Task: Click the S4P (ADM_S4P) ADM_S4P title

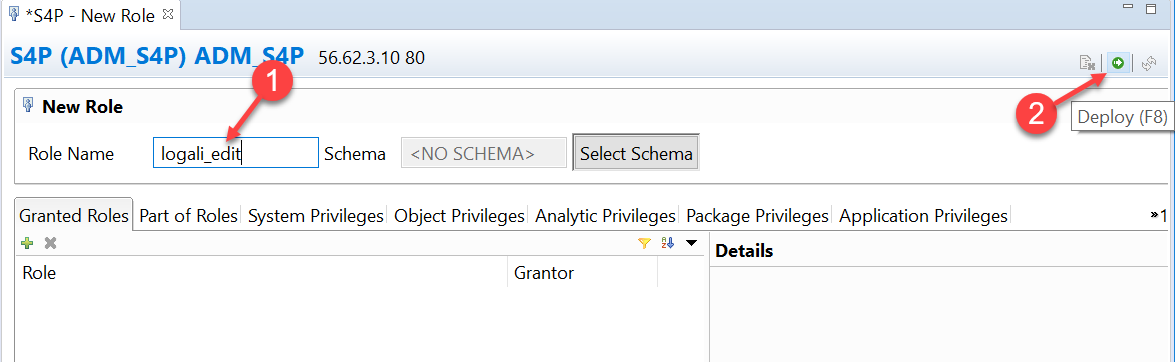Action: point(157,56)
